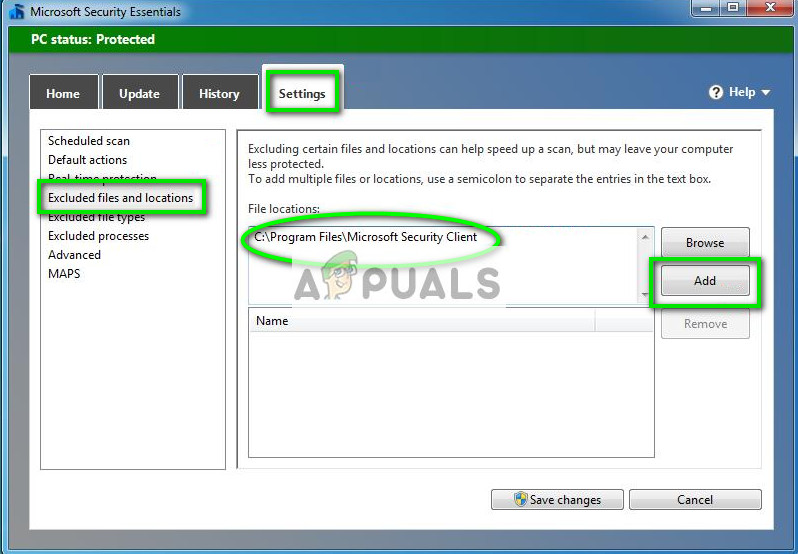
Task: Click Add to exclude the location
Action: pos(705,280)
